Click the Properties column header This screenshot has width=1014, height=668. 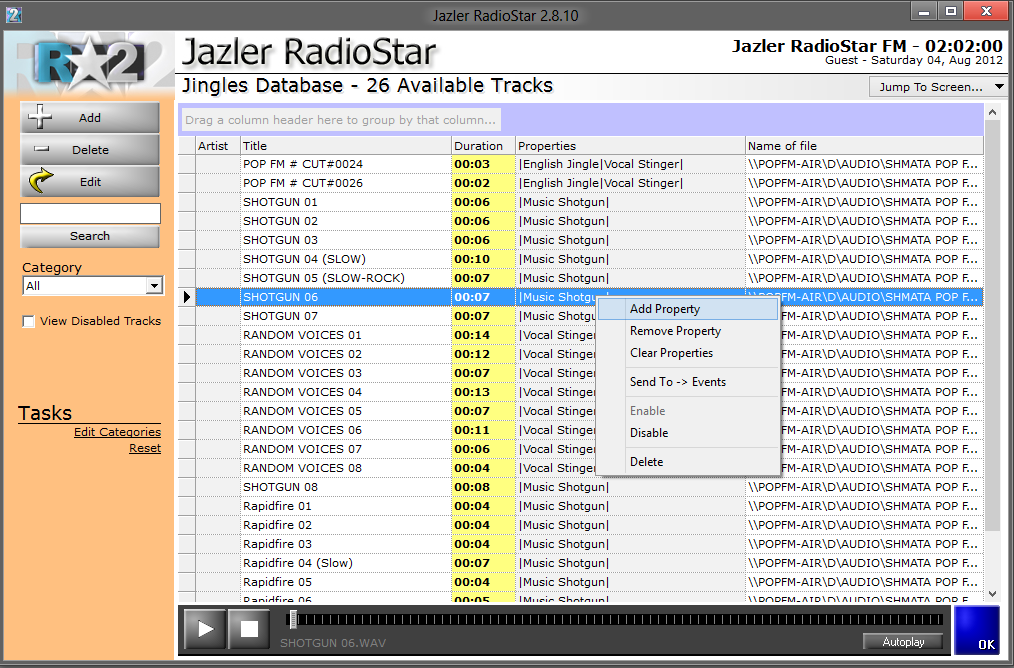[x=631, y=145]
